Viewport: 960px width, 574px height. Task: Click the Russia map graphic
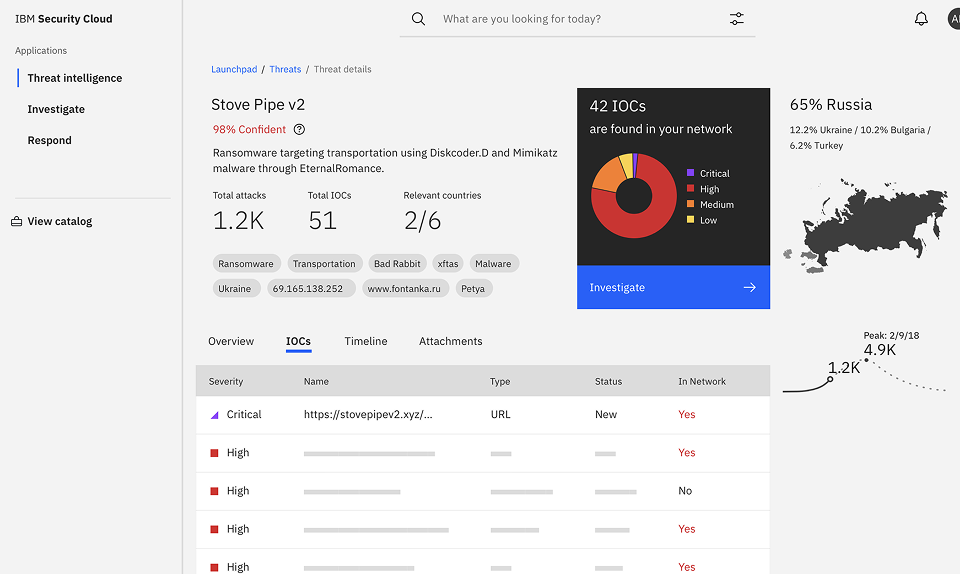click(x=865, y=225)
